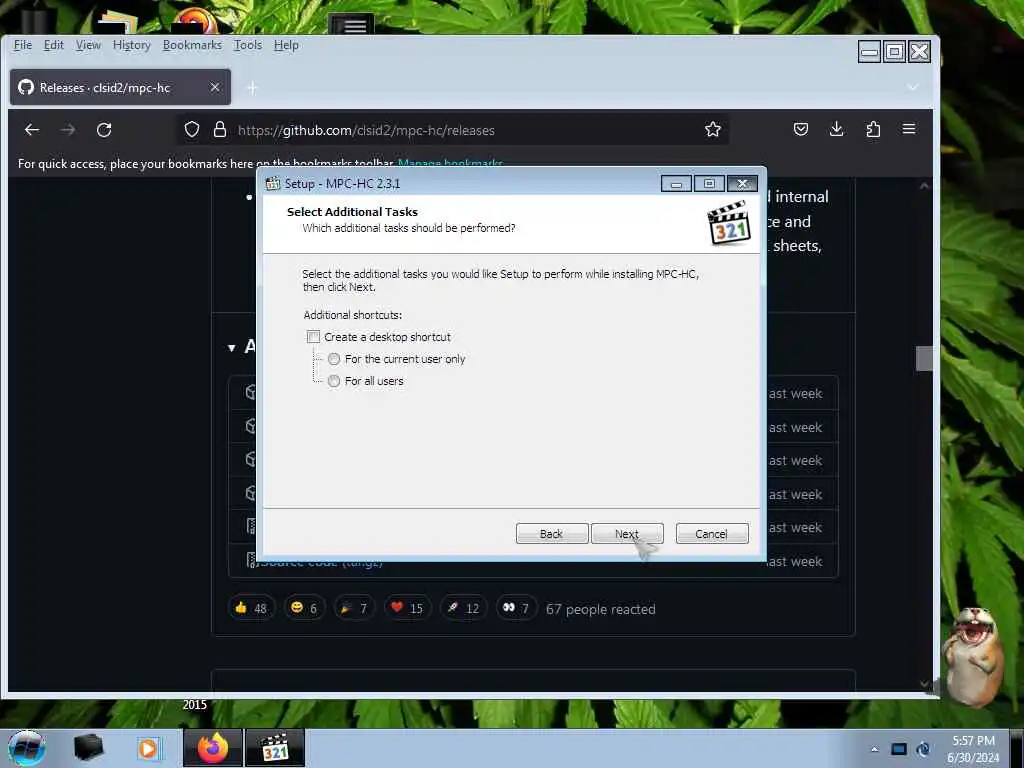Open the History menu in Firefox

(131, 45)
